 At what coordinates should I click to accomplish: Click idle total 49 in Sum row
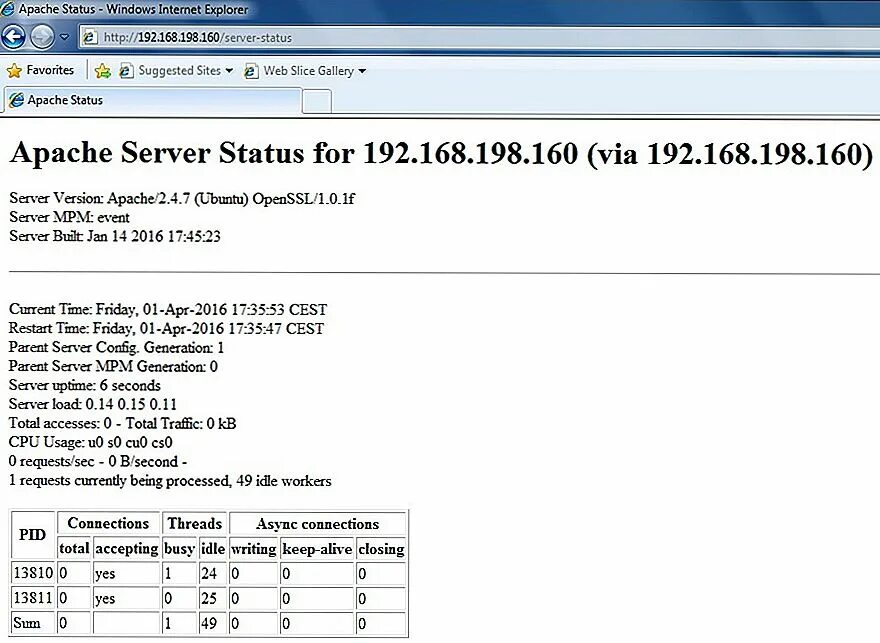pyautogui.click(x=213, y=623)
